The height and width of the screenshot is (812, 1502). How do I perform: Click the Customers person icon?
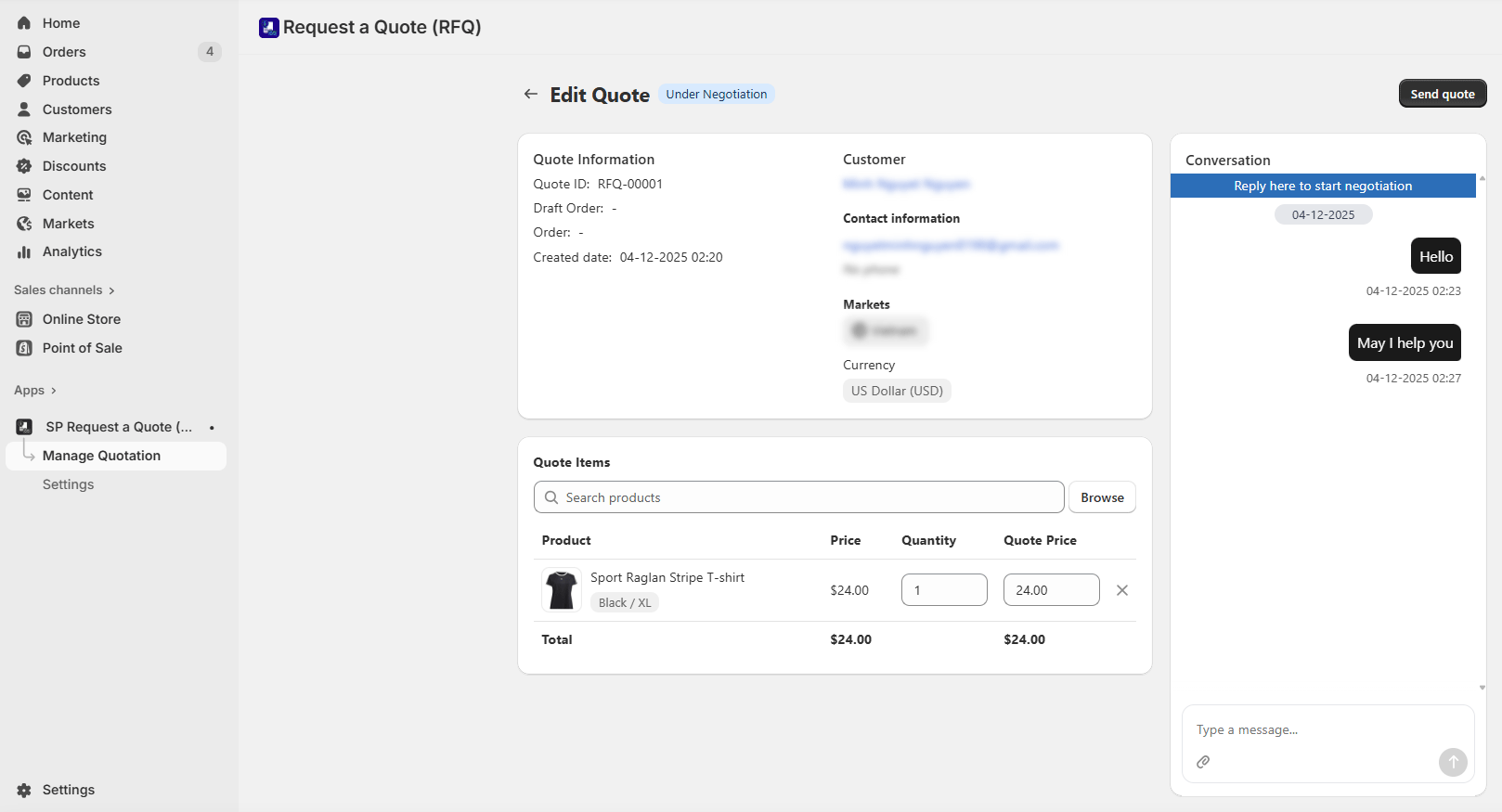24,110
